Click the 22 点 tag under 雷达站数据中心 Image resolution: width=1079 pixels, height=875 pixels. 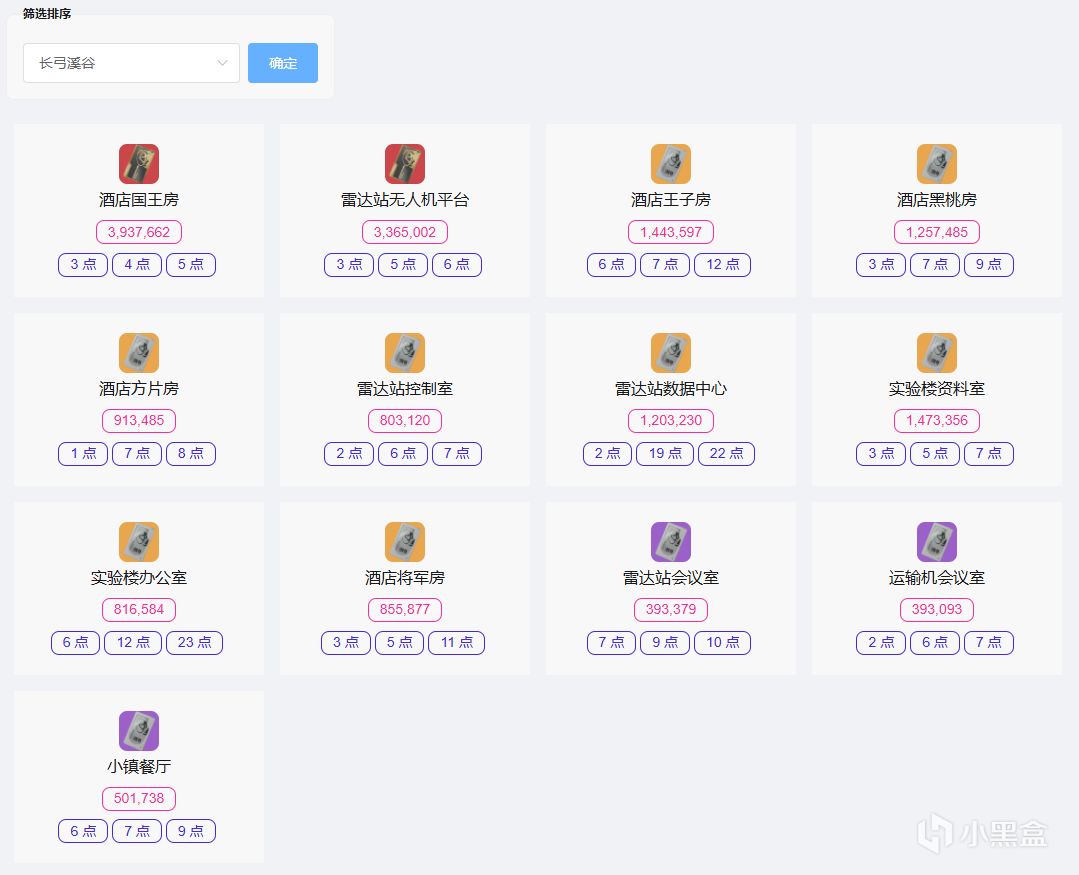(727, 453)
